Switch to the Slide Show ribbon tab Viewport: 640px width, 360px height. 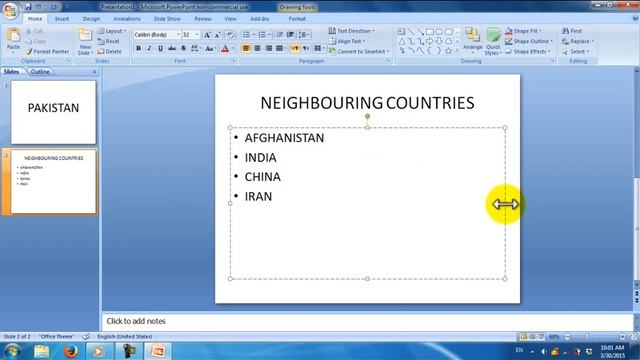coord(167,19)
